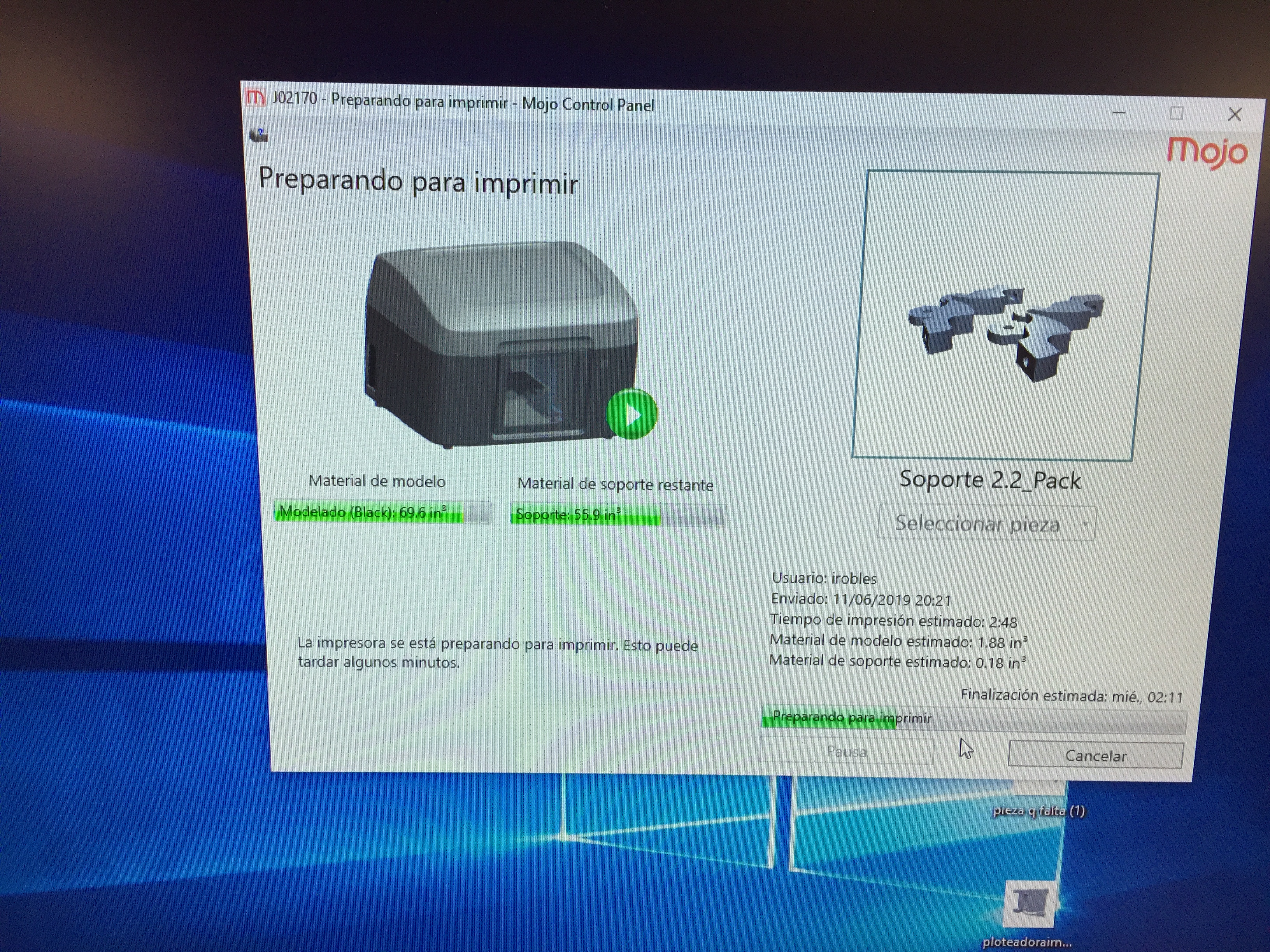
Task: Click the 'Material de modelo' label
Action: click(377, 481)
